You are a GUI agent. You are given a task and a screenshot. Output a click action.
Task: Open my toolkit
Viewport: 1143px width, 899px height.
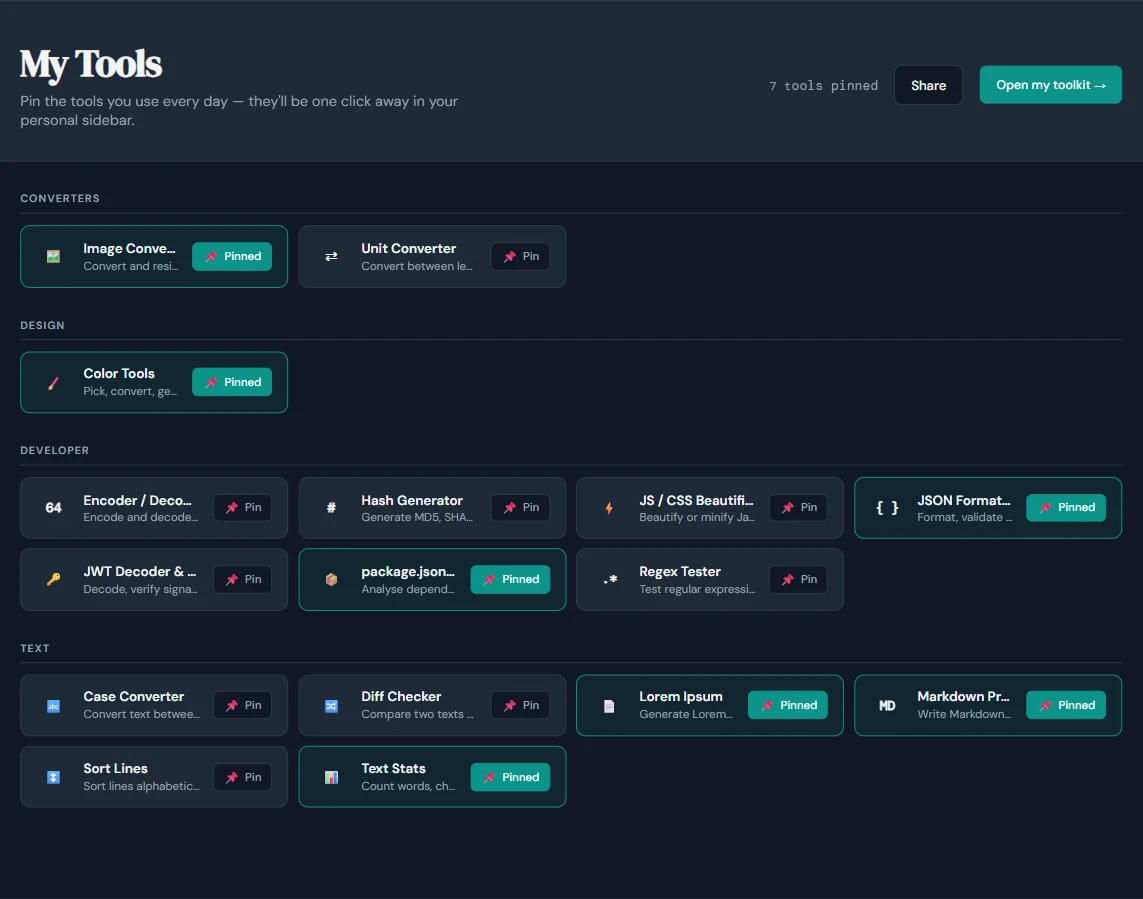pyautogui.click(x=1050, y=85)
